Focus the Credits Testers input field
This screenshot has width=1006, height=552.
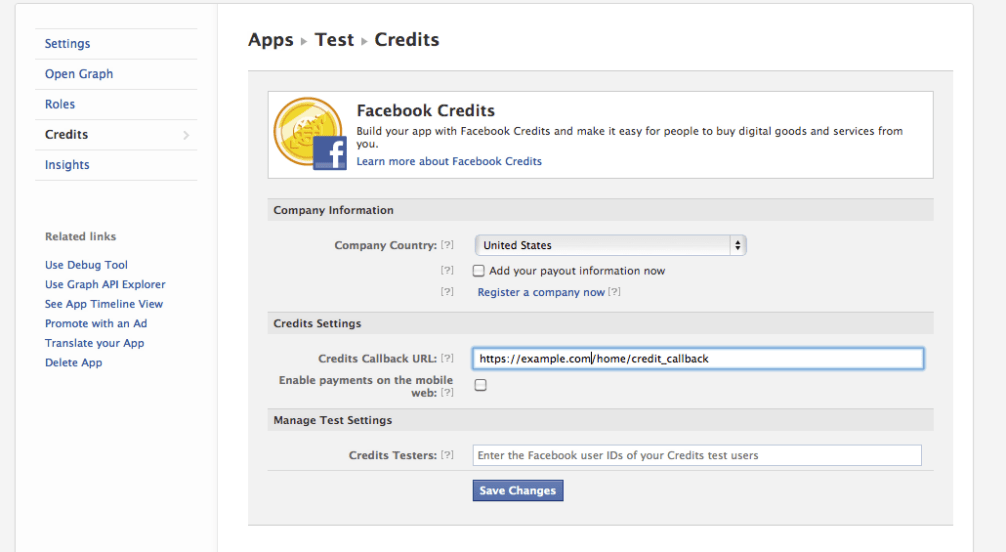pyautogui.click(x=696, y=455)
